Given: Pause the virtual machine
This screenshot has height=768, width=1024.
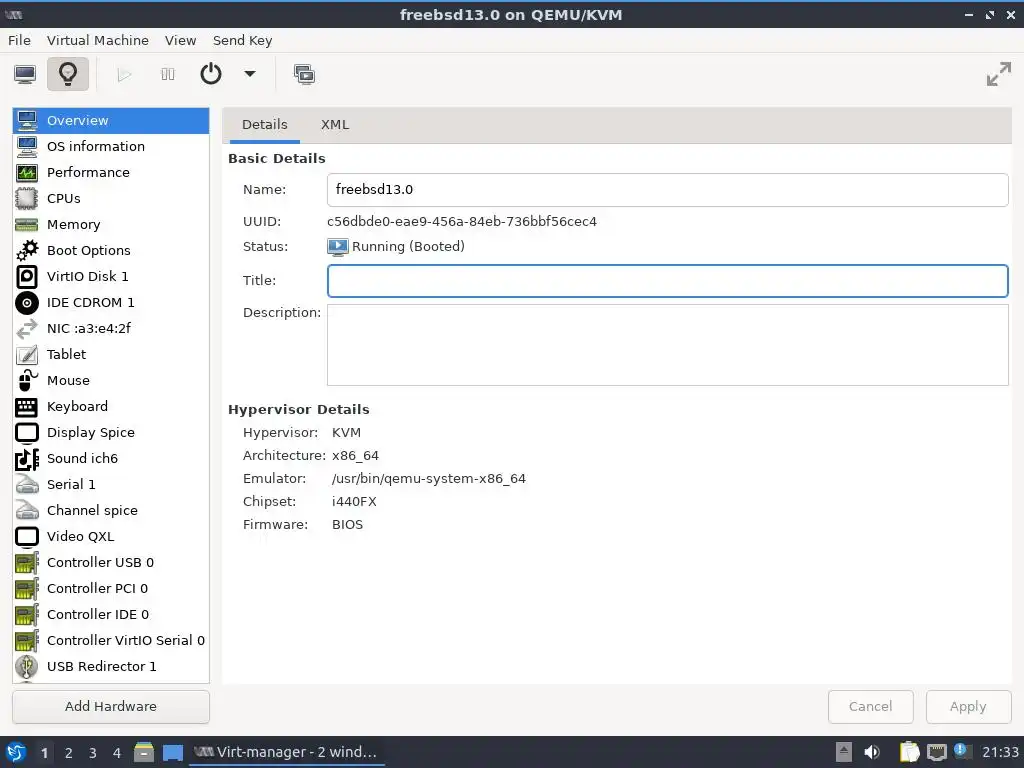Looking at the screenshot, I should pyautogui.click(x=168, y=74).
